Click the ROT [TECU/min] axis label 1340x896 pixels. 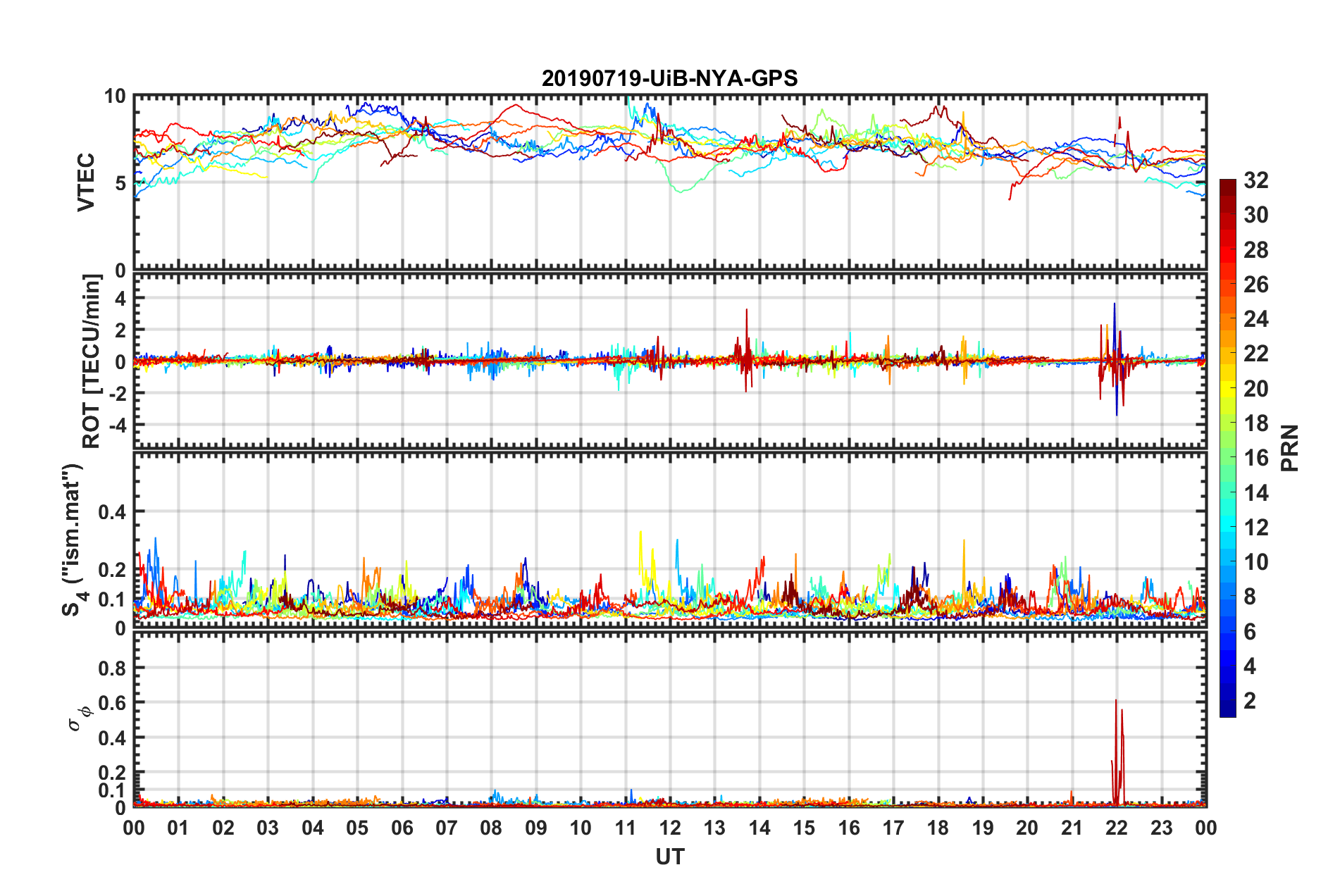coord(92,361)
